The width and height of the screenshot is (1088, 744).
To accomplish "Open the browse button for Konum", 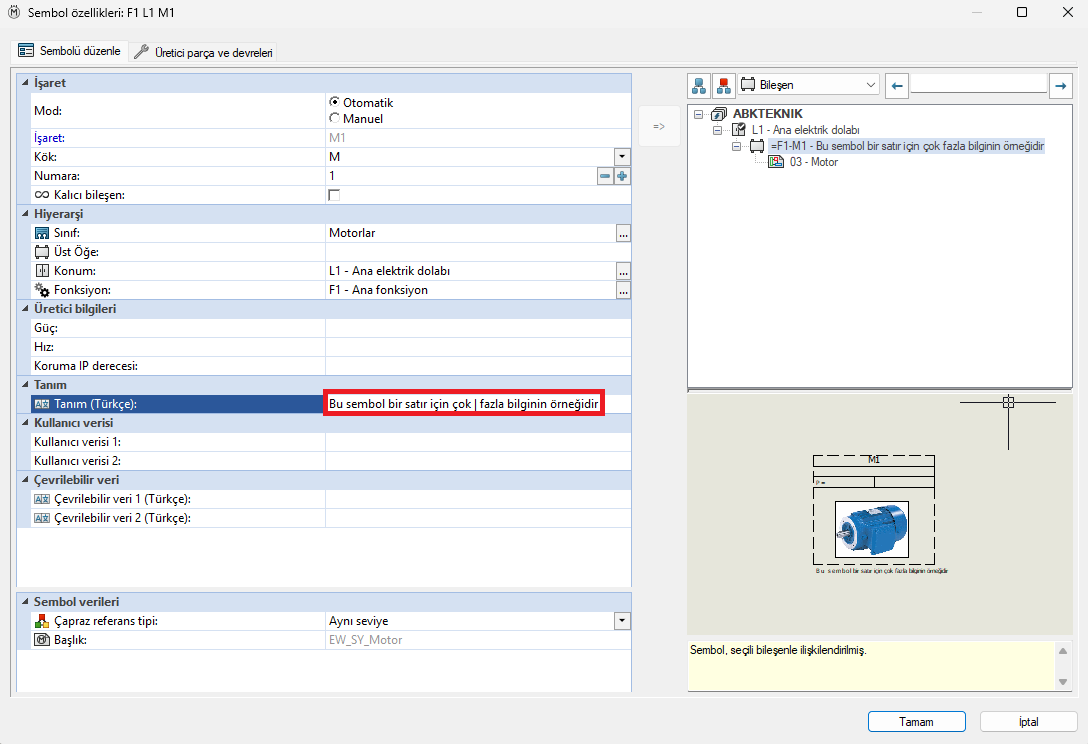I will [x=623, y=271].
